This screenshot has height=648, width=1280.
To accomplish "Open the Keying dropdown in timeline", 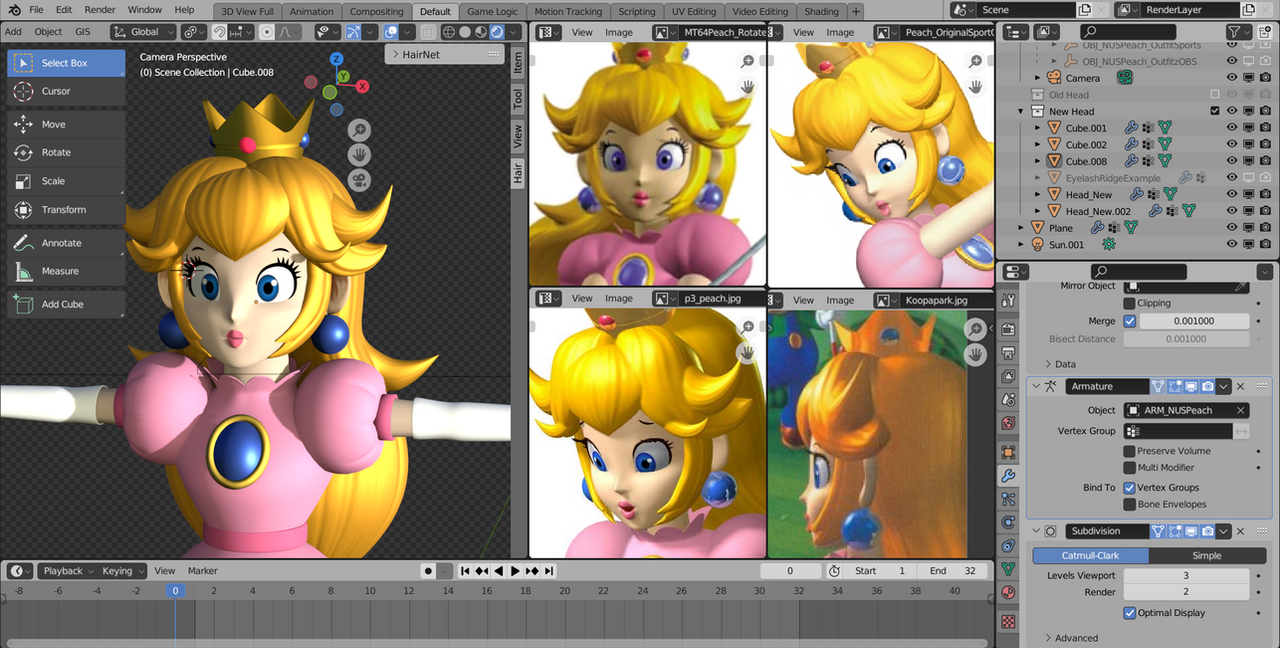I will point(121,571).
